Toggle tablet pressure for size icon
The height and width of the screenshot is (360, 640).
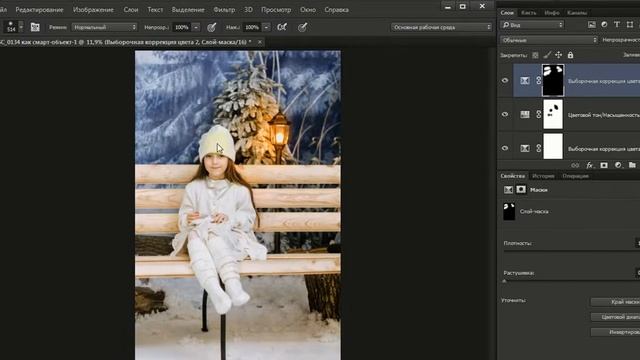coord(302,27)
